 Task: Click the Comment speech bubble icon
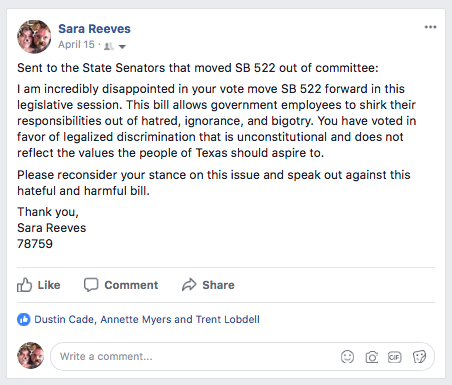coord(91,285)
